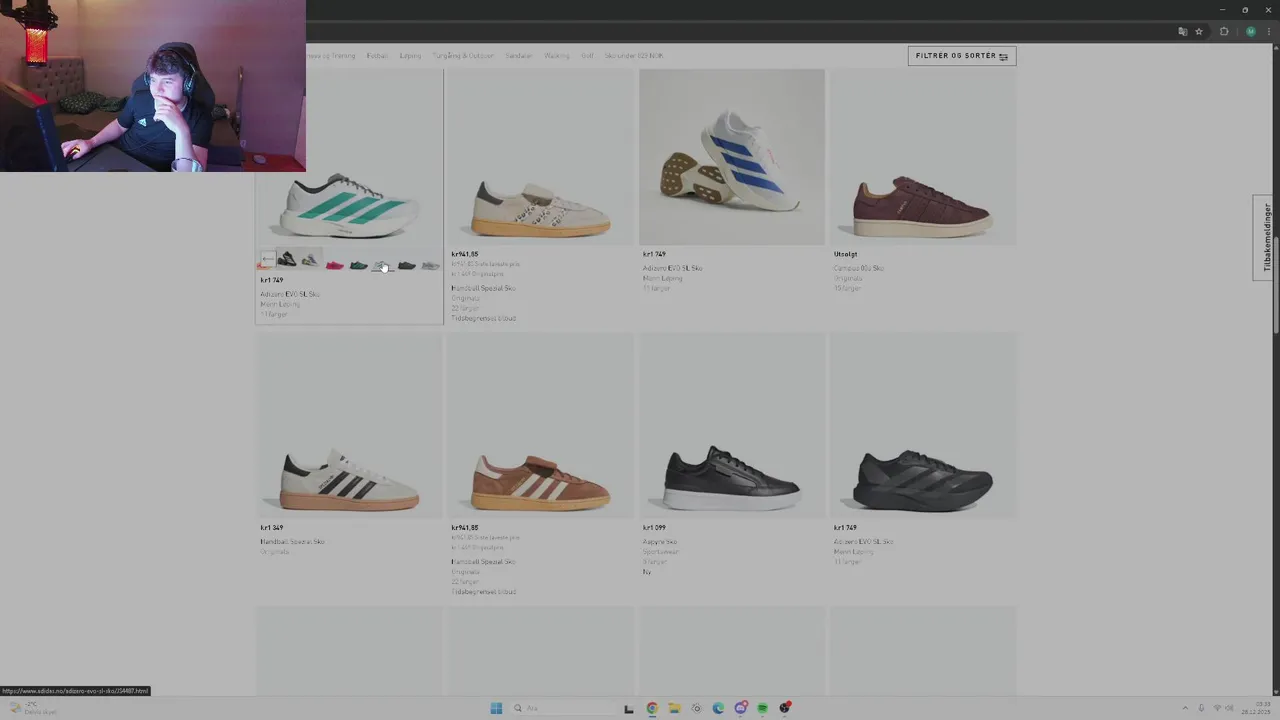1280x720 pixels.
Task: Open the taskbar clock and date
Action: point(1256,709)
